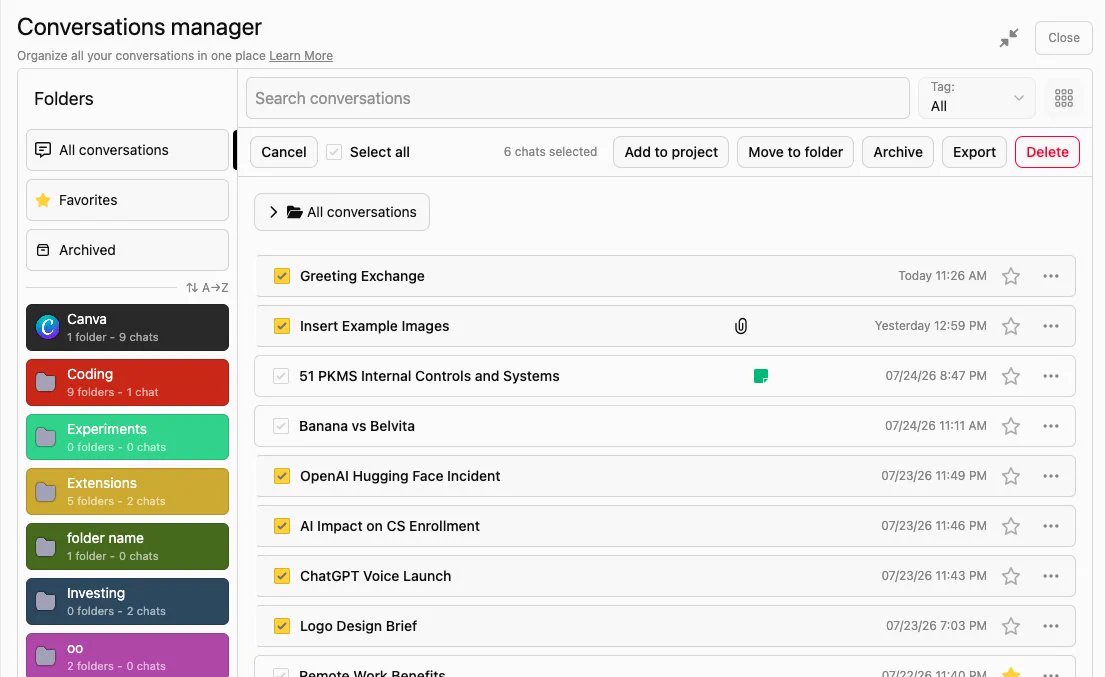Open All conversations in sidebar

pos(128,150)
